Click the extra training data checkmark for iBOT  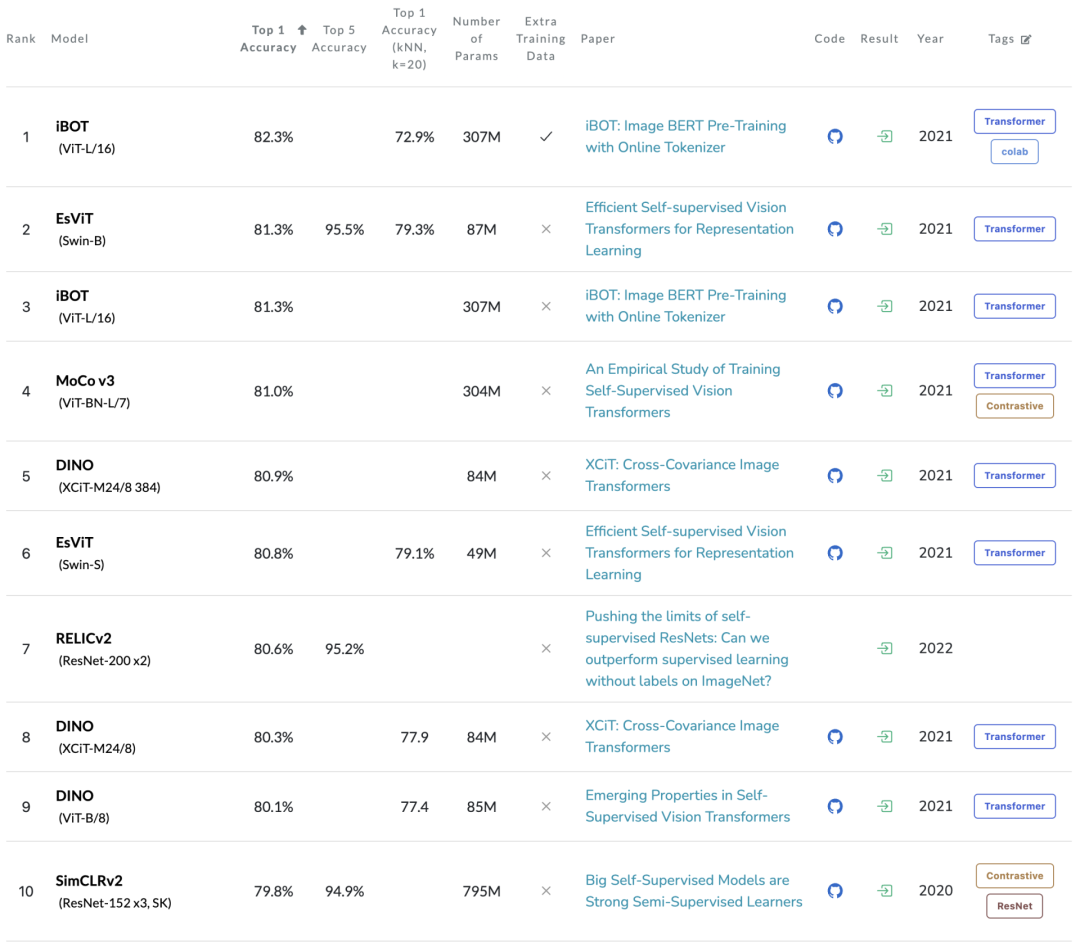[546, 137]
